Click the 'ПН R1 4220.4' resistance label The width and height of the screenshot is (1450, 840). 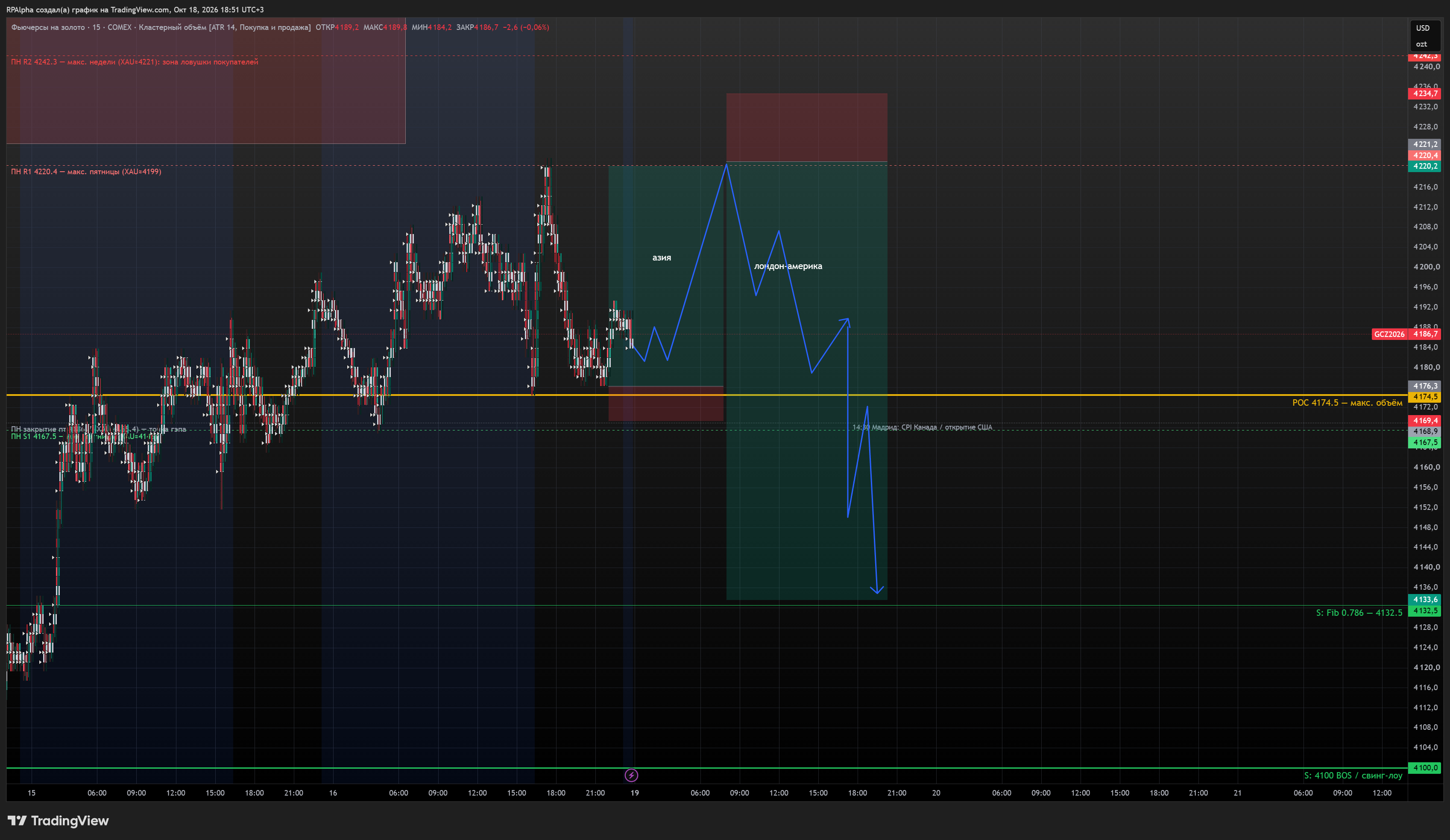tap(86, 171)
